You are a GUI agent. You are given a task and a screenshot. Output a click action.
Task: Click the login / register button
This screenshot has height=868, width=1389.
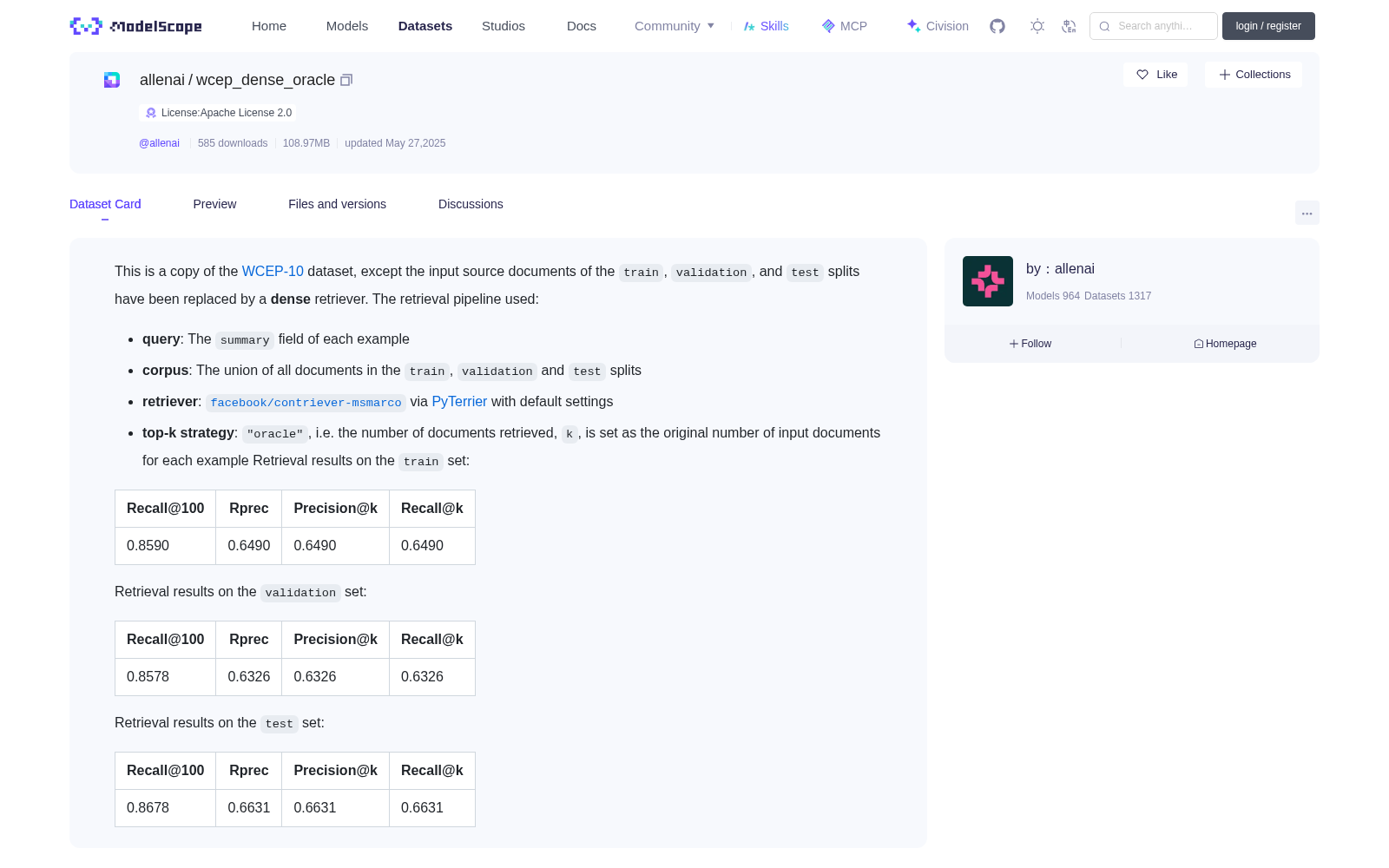coord(1268,26)
